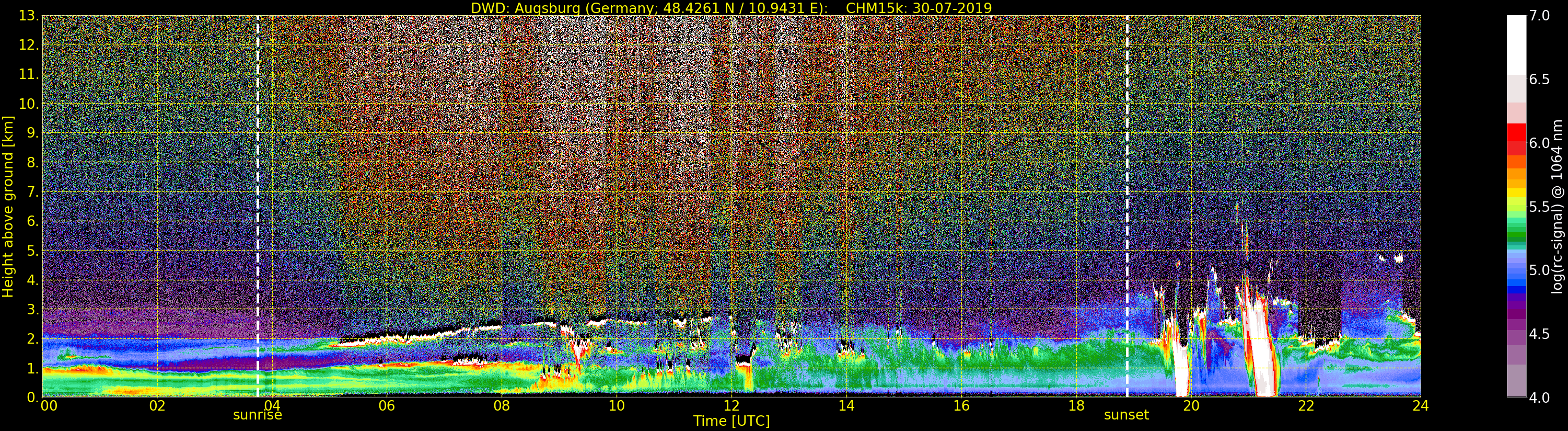Click the time axis tick label '02'
Screen dimensions: 1568x431
tap(157, 405)
